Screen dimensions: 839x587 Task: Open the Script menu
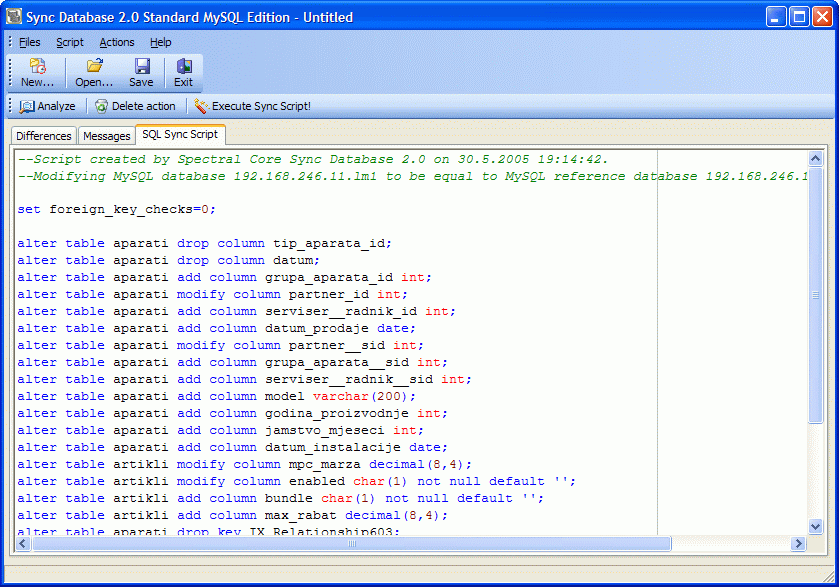(x=70, y=42)
